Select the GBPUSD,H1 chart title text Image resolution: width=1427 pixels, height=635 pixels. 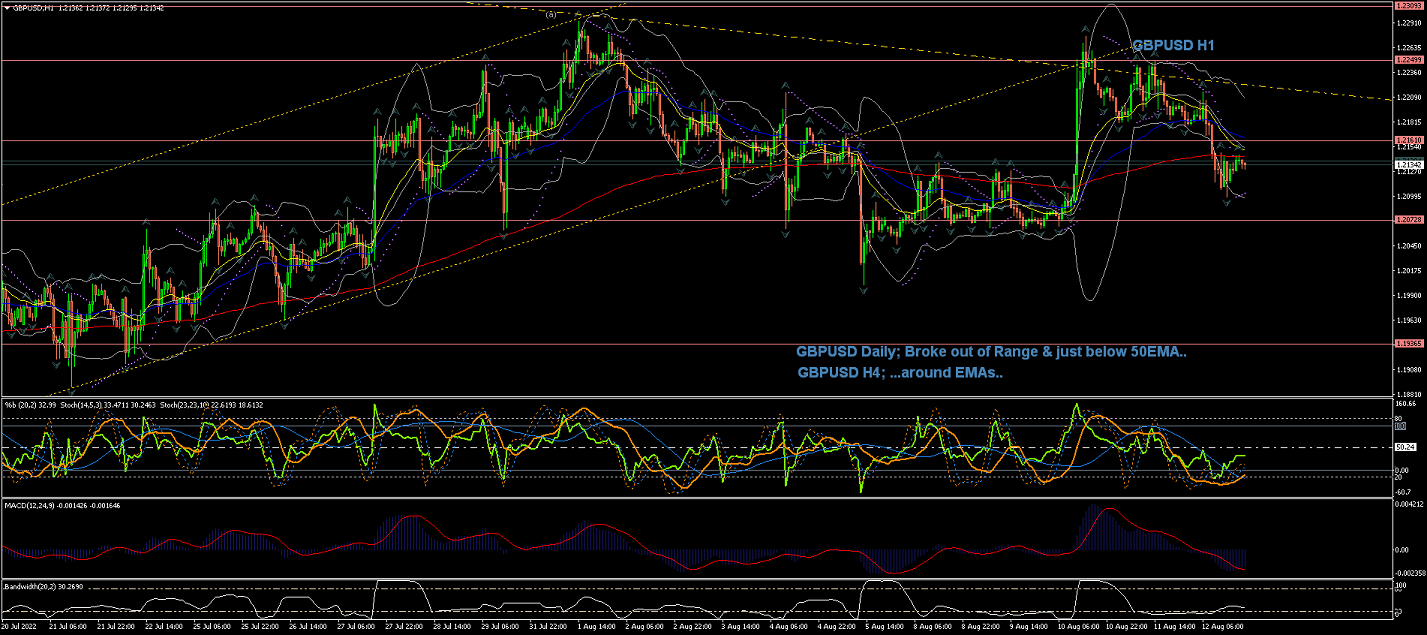tap(33, 8)
